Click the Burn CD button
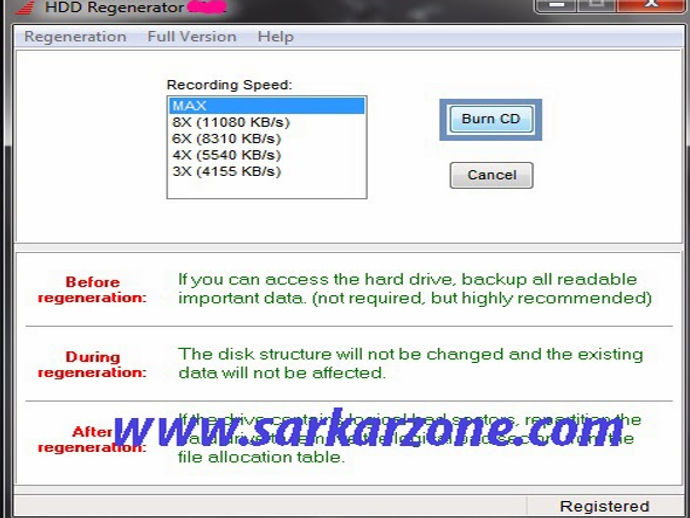 (491, 119)
